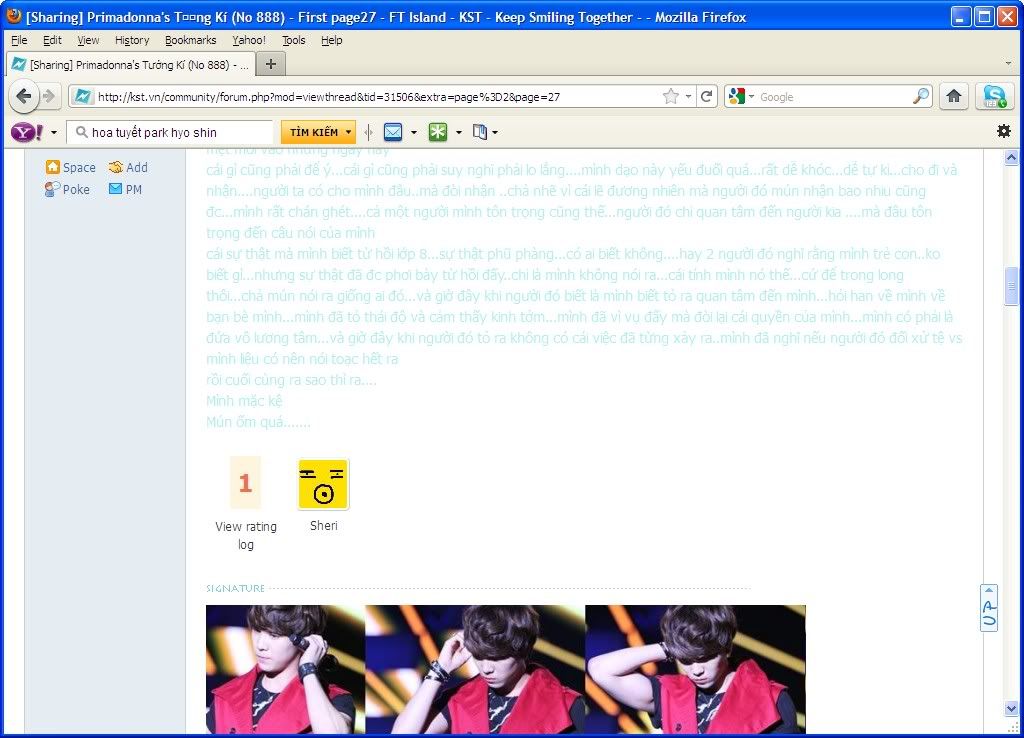The image size is (1024, 738).
Task: Expand the bookmarks book icon dropdown arrow
Action: 495,133
